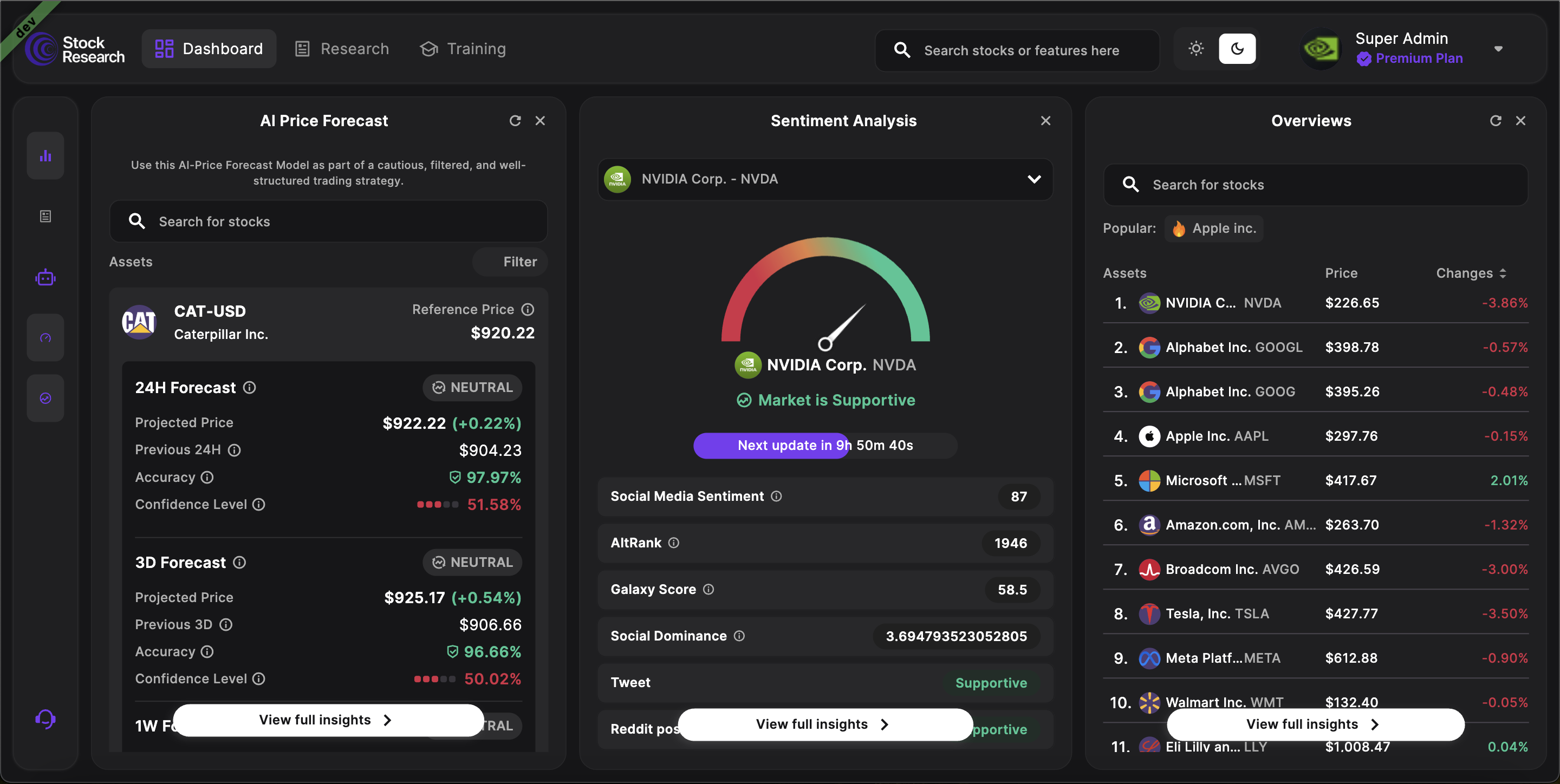This screenshot has height=784, width=1560.
Task: Click the AltRank info icon
Action: pyautogui.click(x=673, y=543)
